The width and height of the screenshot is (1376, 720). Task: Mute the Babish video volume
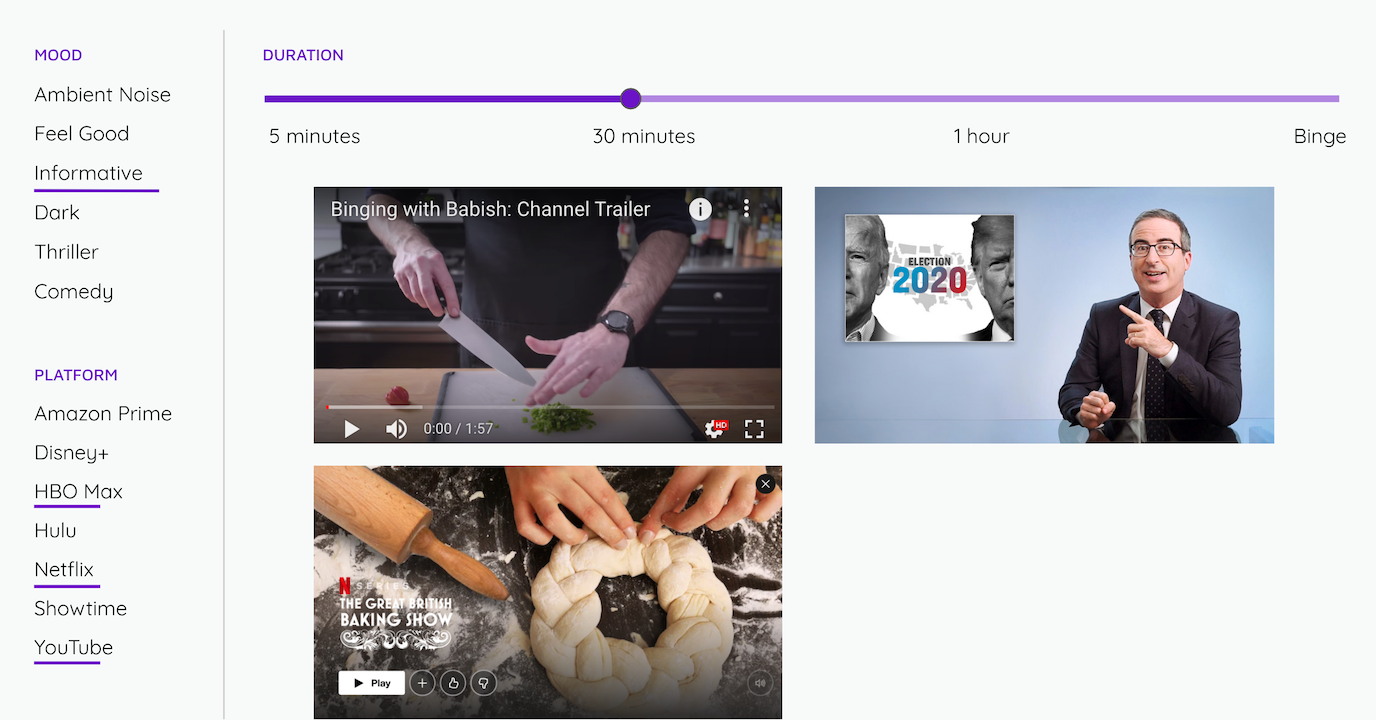[x=396, y=429]
